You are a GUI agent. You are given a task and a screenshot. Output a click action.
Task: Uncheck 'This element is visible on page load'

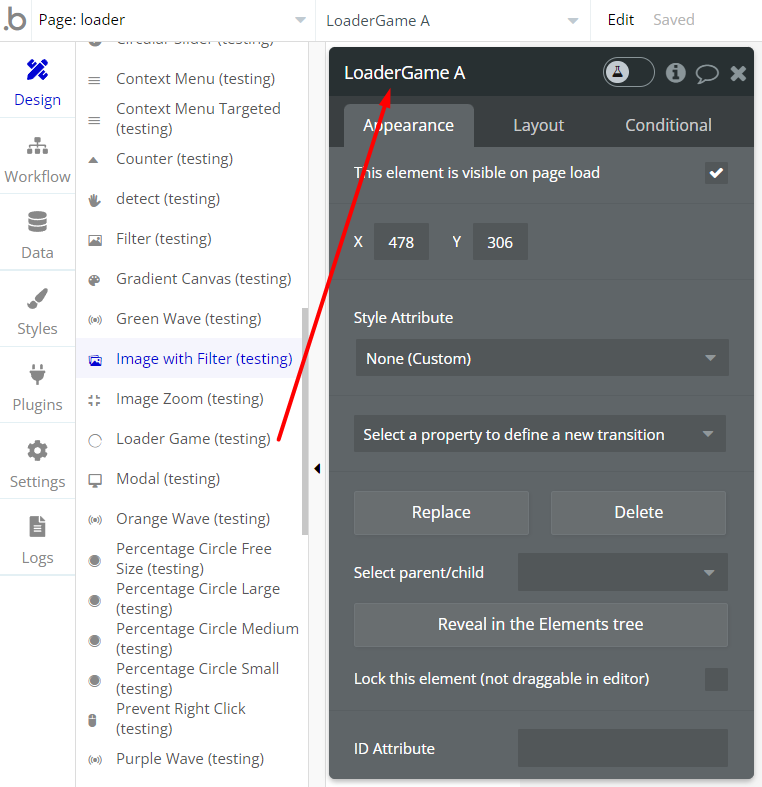point(716,173)
